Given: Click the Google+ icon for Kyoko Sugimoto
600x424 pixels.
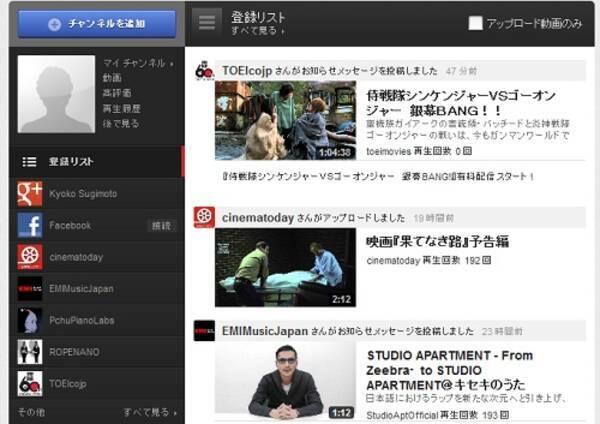Looking at the screenshot, I should click(x=29, y=194).
